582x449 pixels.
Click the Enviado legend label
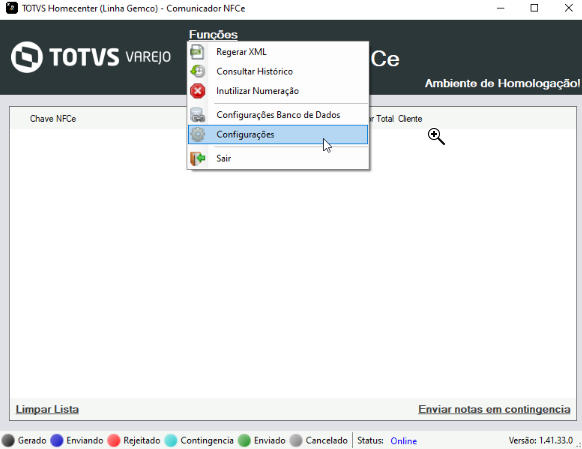point(269,440)
